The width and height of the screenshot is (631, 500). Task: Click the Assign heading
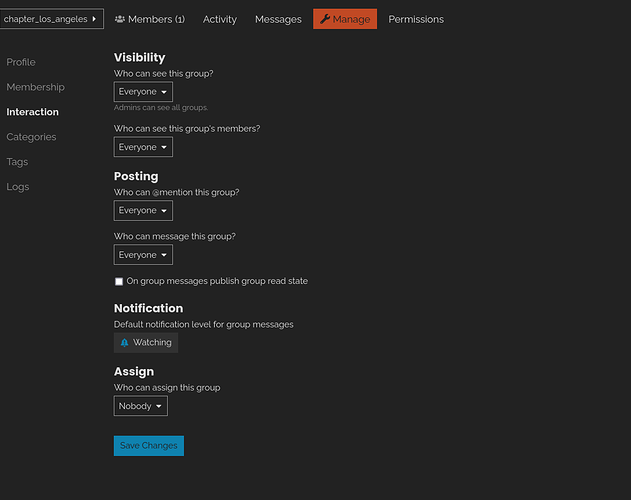tap(134, 372)
